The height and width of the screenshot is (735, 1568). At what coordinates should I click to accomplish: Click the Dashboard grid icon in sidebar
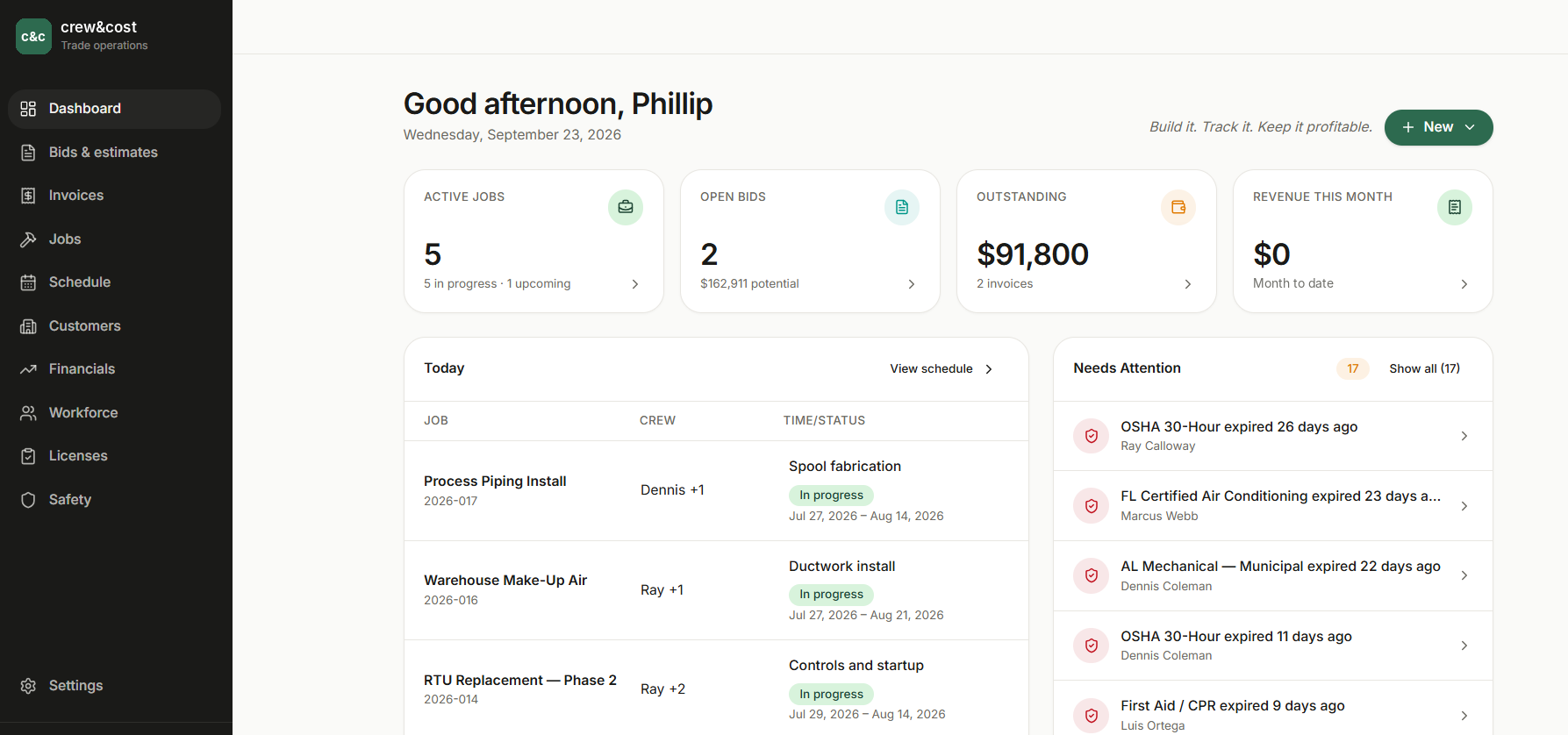[28, 109]
